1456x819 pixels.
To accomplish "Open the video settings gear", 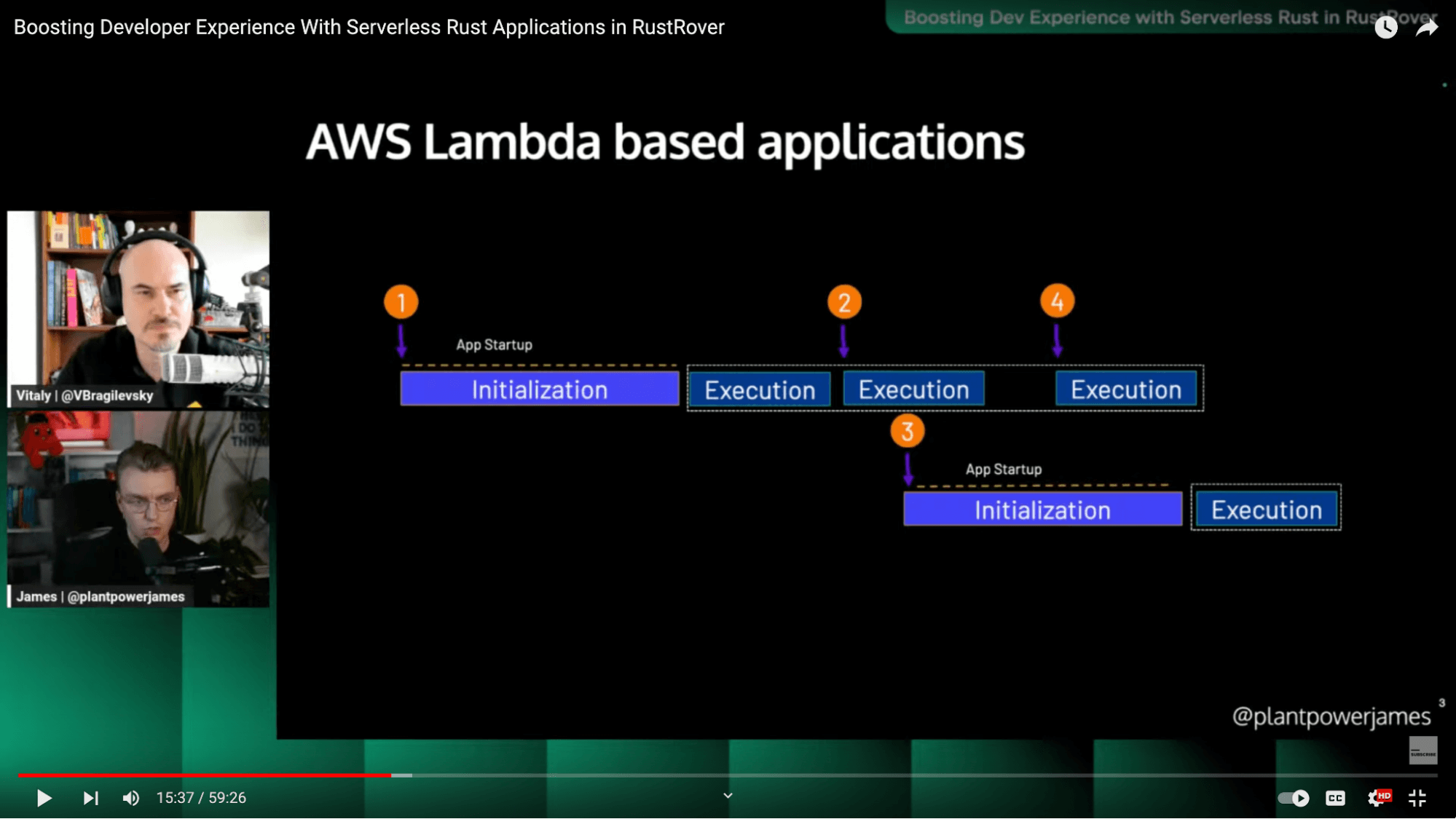I will click(x=1378, y=798).
